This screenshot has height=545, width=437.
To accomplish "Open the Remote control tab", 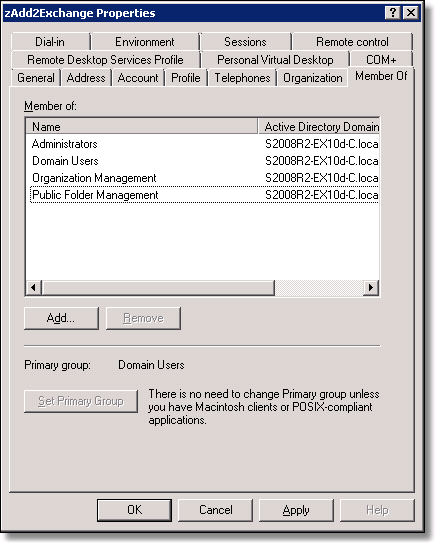I will [x=352, y=42].
